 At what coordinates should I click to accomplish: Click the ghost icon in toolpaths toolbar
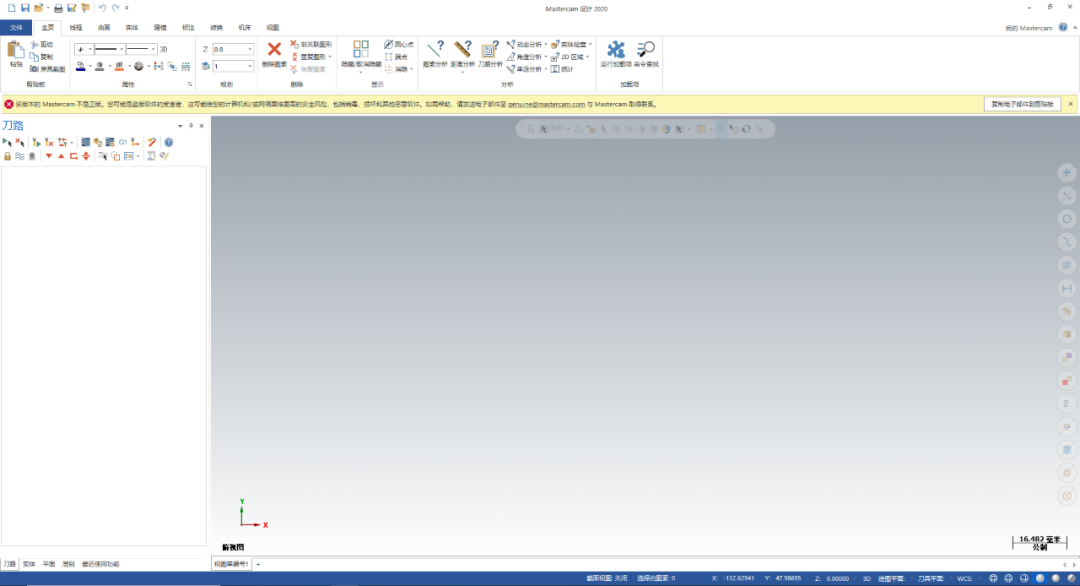pos(32,156)
